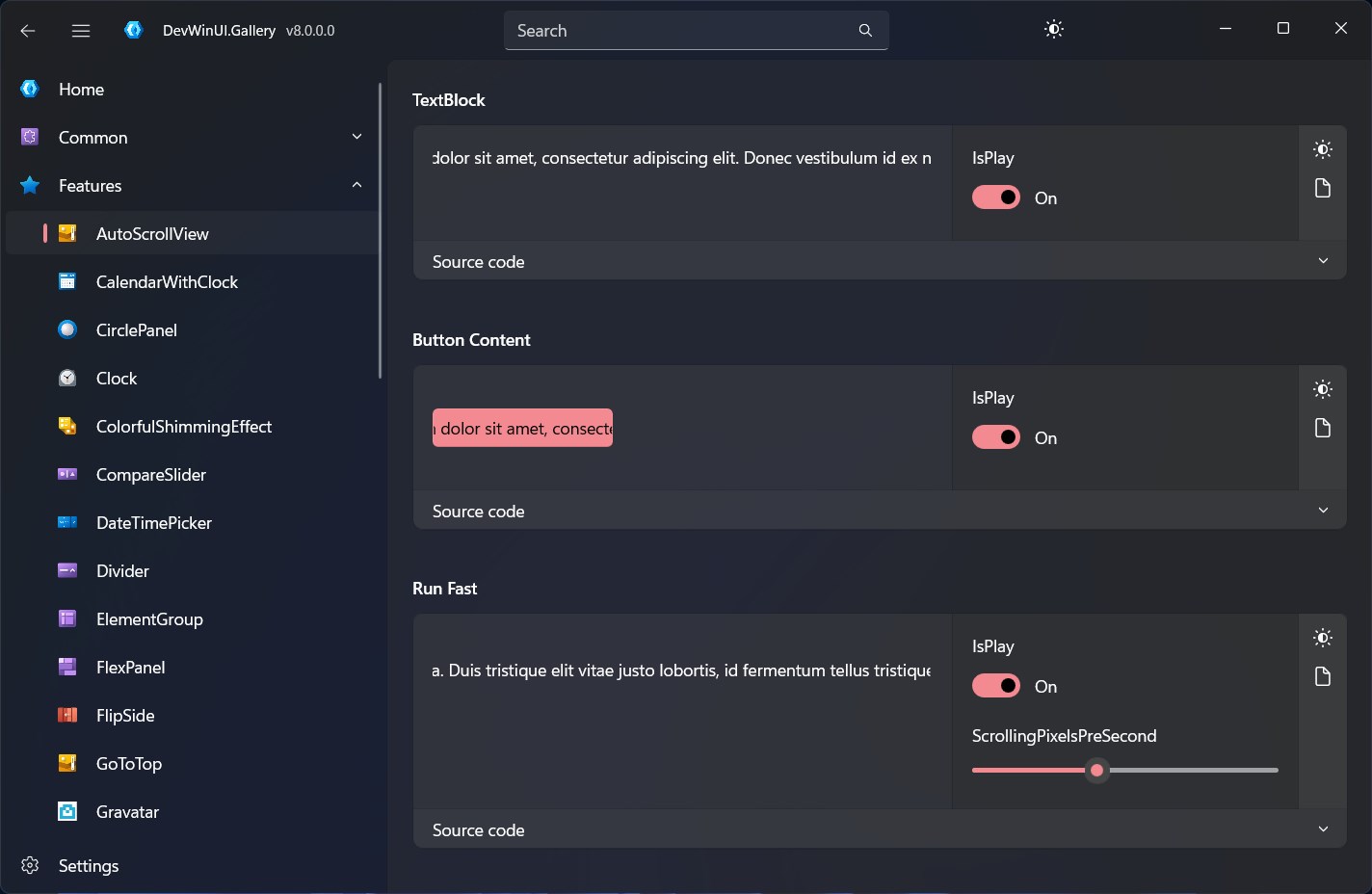Go to Home page
The height and width of the screenshot is (894, 1372).
coord(81,90)
